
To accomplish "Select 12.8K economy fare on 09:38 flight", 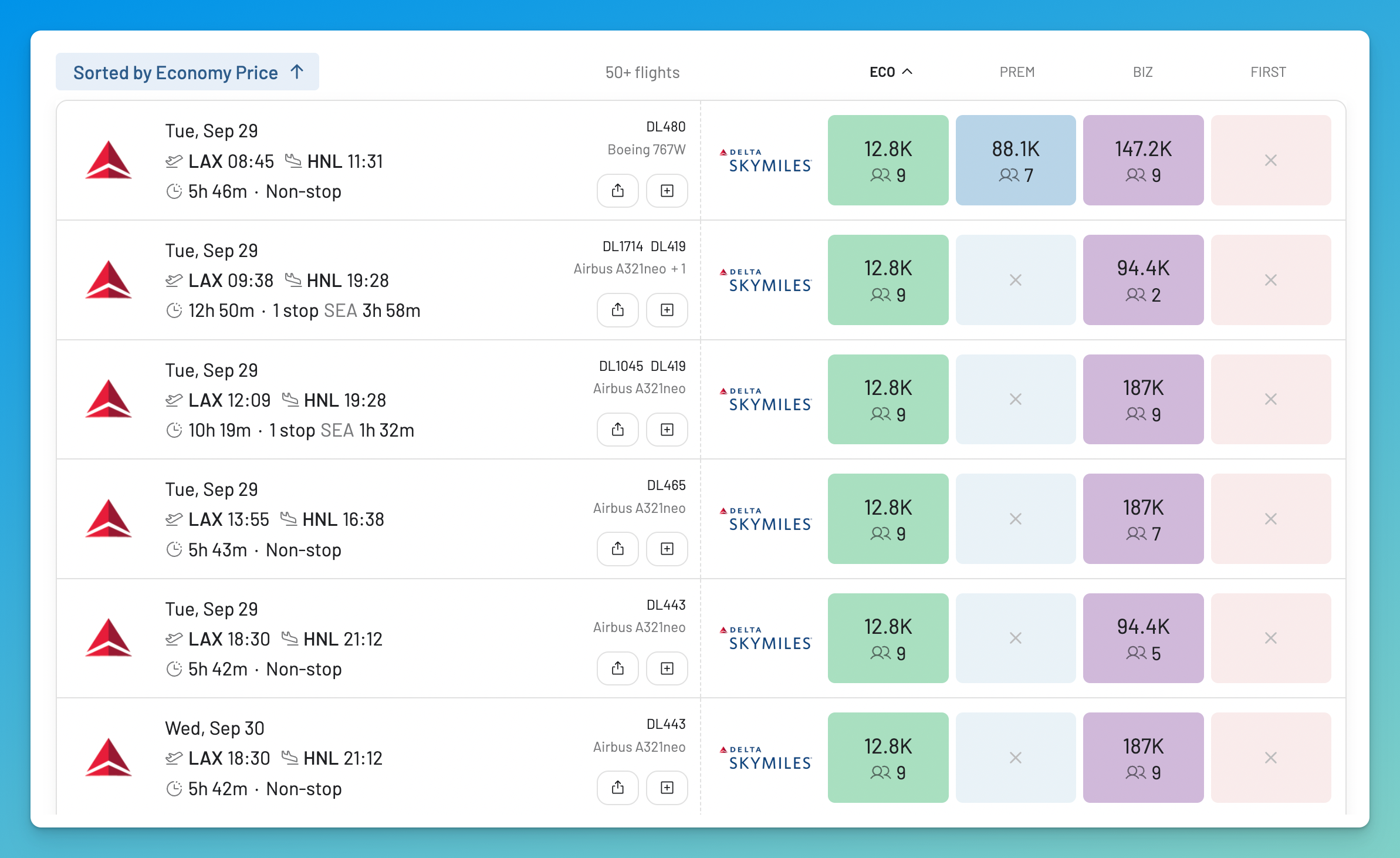I will (x=888, y=280).
